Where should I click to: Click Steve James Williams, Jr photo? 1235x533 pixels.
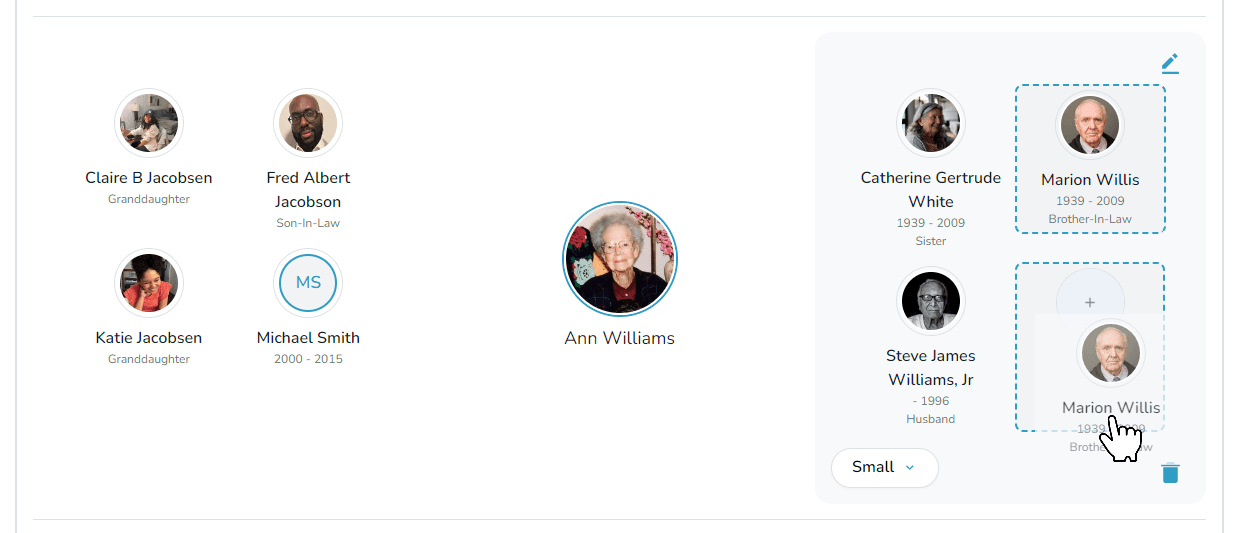[931, 301]
